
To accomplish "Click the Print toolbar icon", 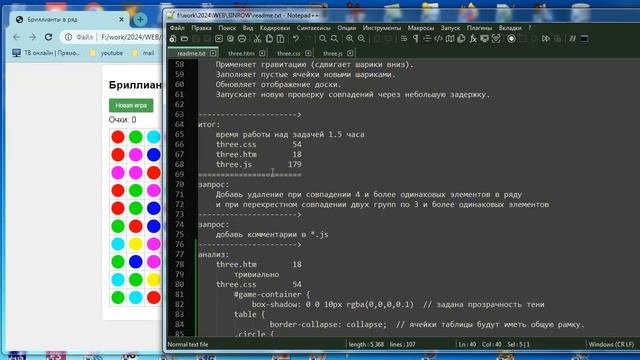I will click(242, 39).
